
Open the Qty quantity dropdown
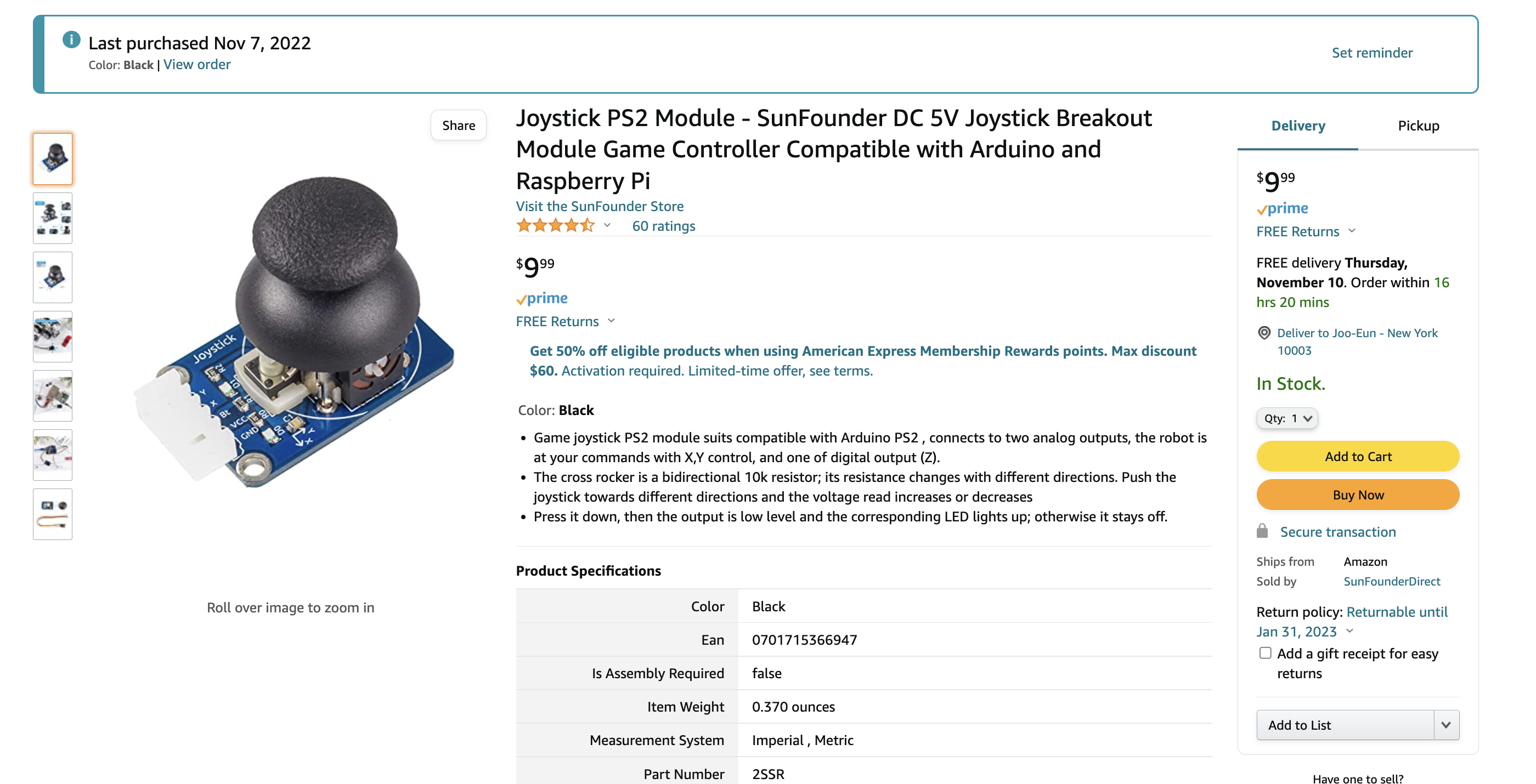click(1287, 418)
